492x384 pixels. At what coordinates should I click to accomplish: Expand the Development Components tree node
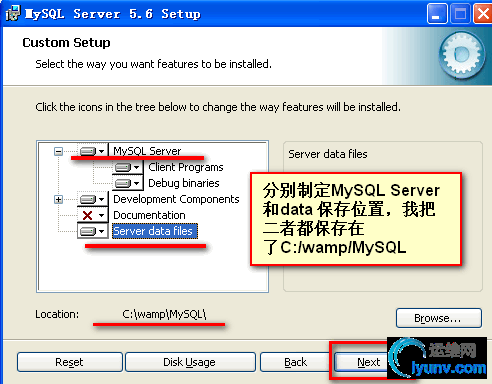[58, 199]
